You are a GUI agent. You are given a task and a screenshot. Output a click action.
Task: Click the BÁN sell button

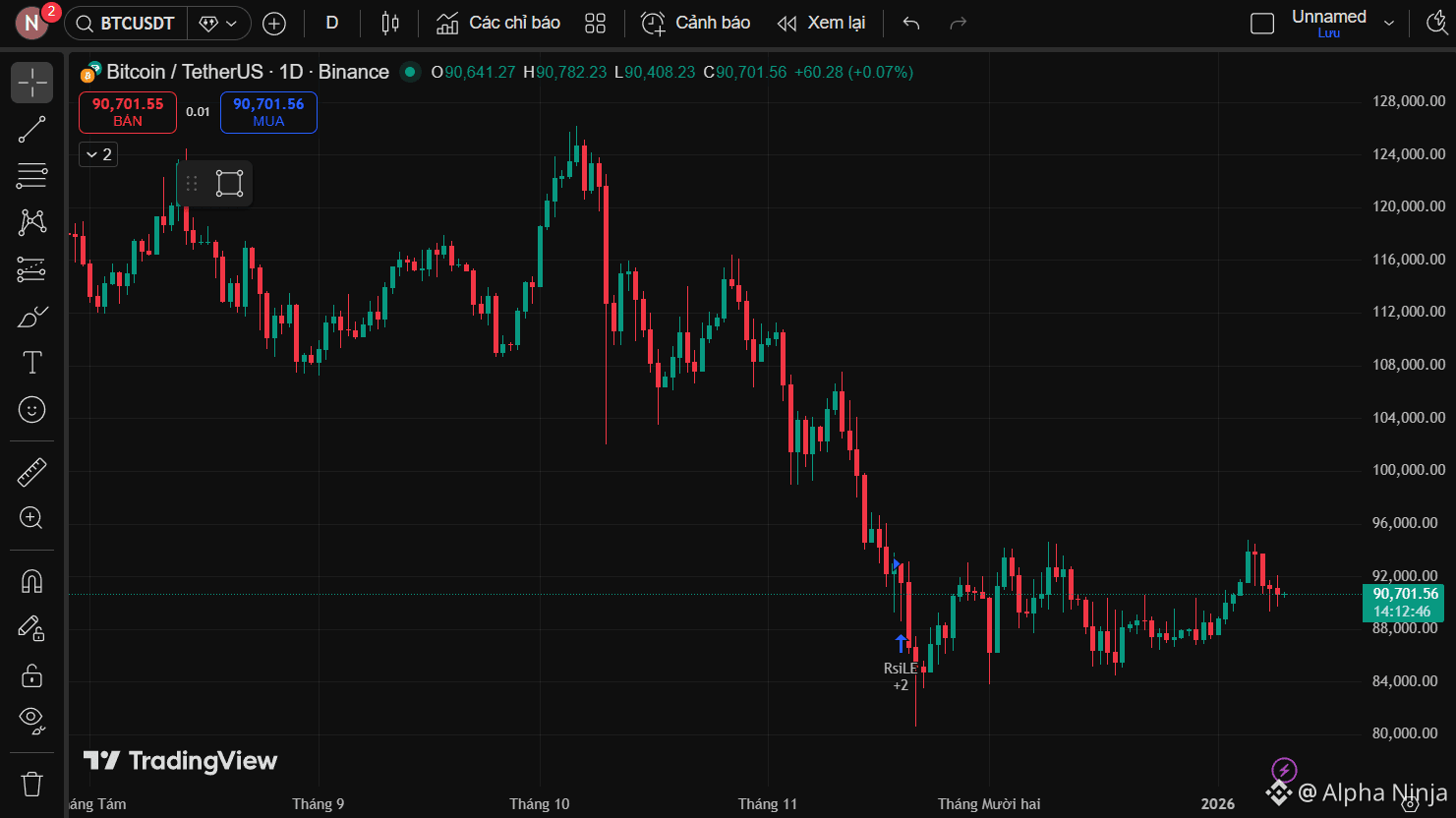128,112
